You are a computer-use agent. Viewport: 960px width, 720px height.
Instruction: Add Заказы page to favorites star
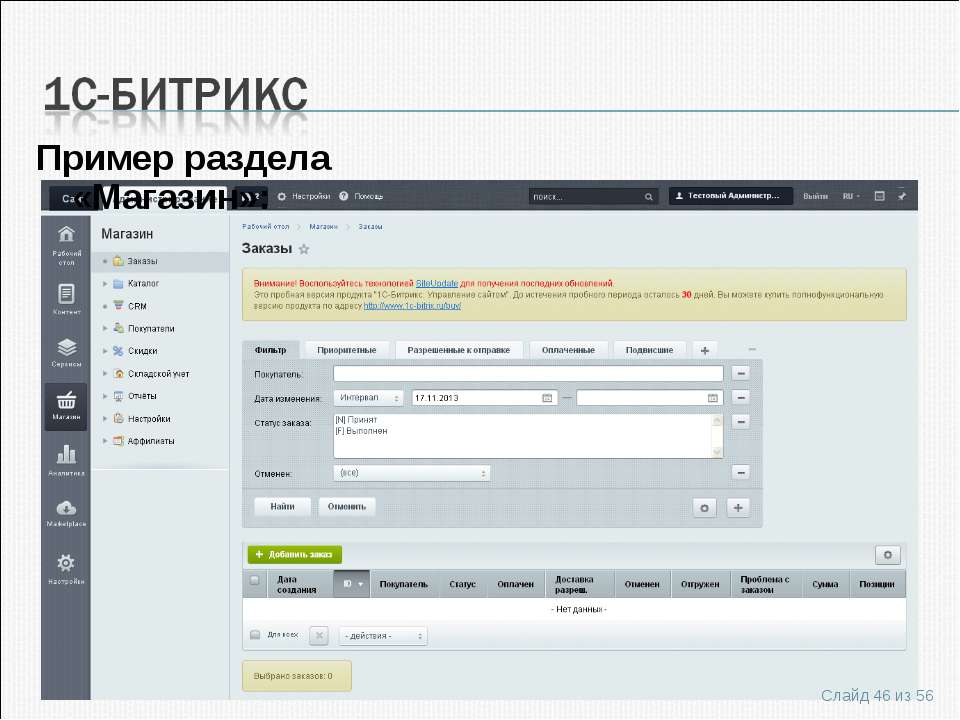pyautogui.click(x=304, y=249)
